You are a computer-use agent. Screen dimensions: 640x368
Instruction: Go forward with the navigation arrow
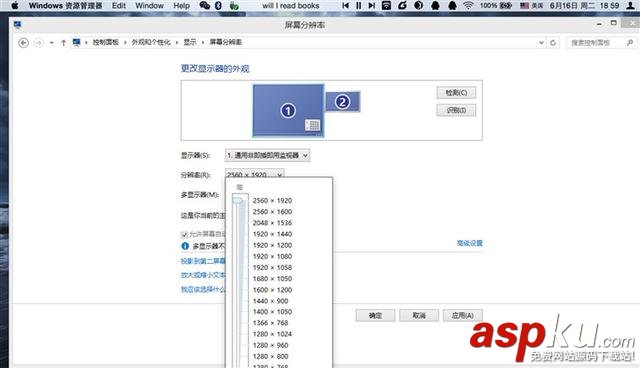[38, 42]
